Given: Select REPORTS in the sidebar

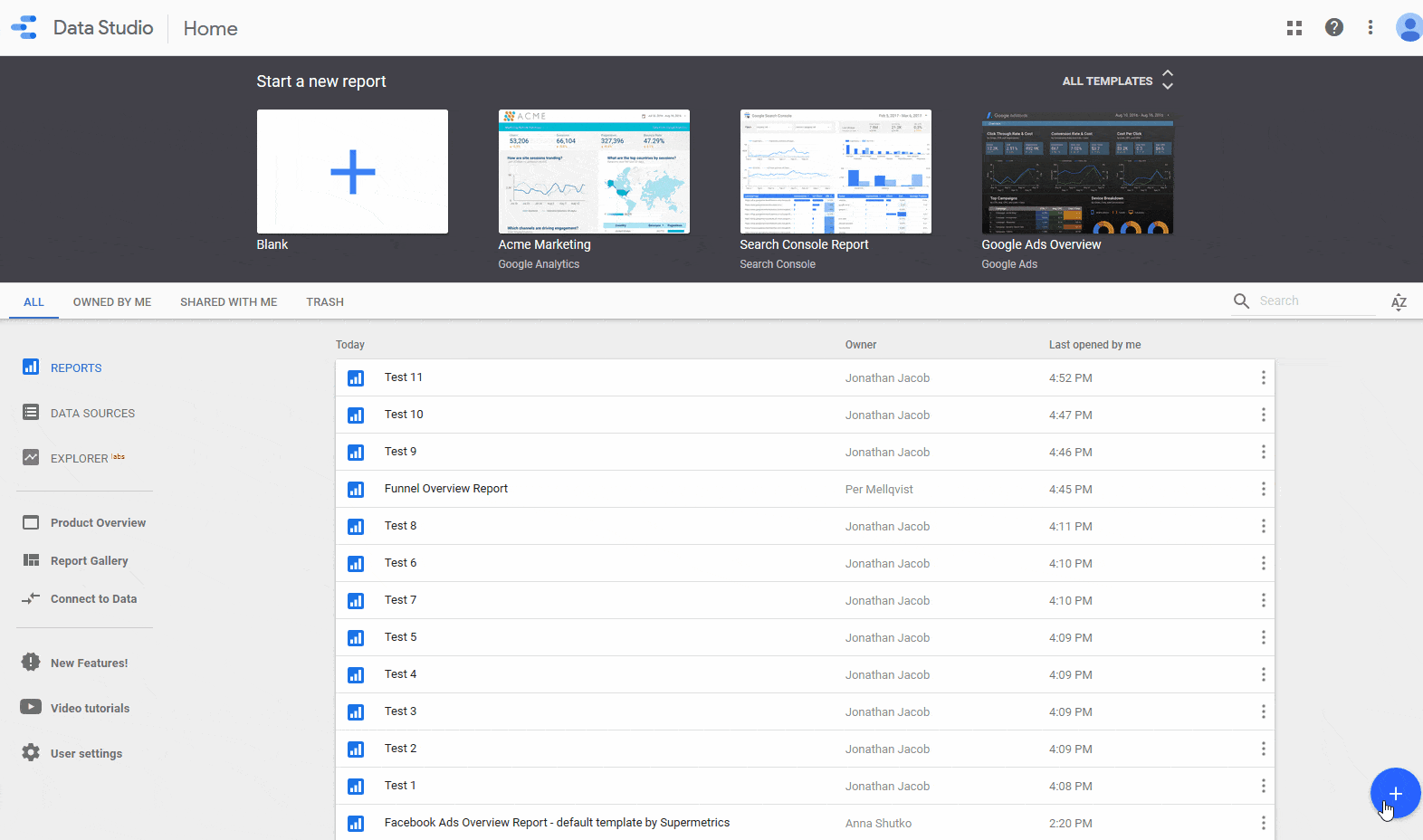Looking at the screenshot, I should point(76,367).
